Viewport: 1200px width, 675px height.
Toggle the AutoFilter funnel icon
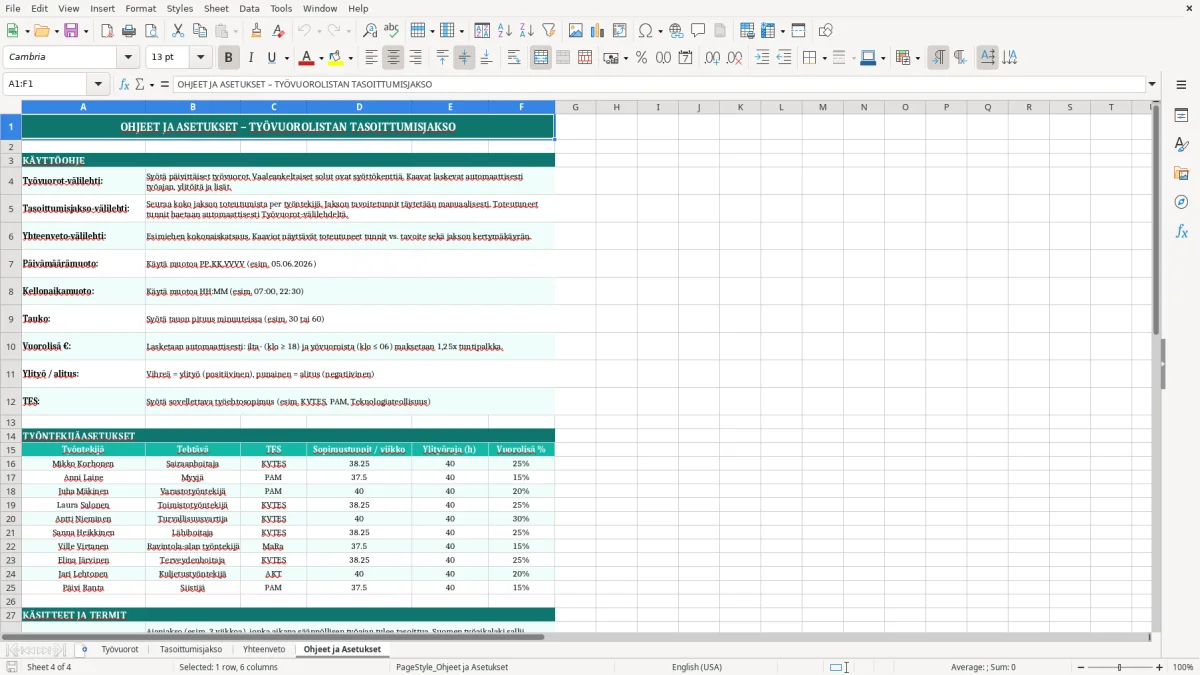[x=549, y=31]
